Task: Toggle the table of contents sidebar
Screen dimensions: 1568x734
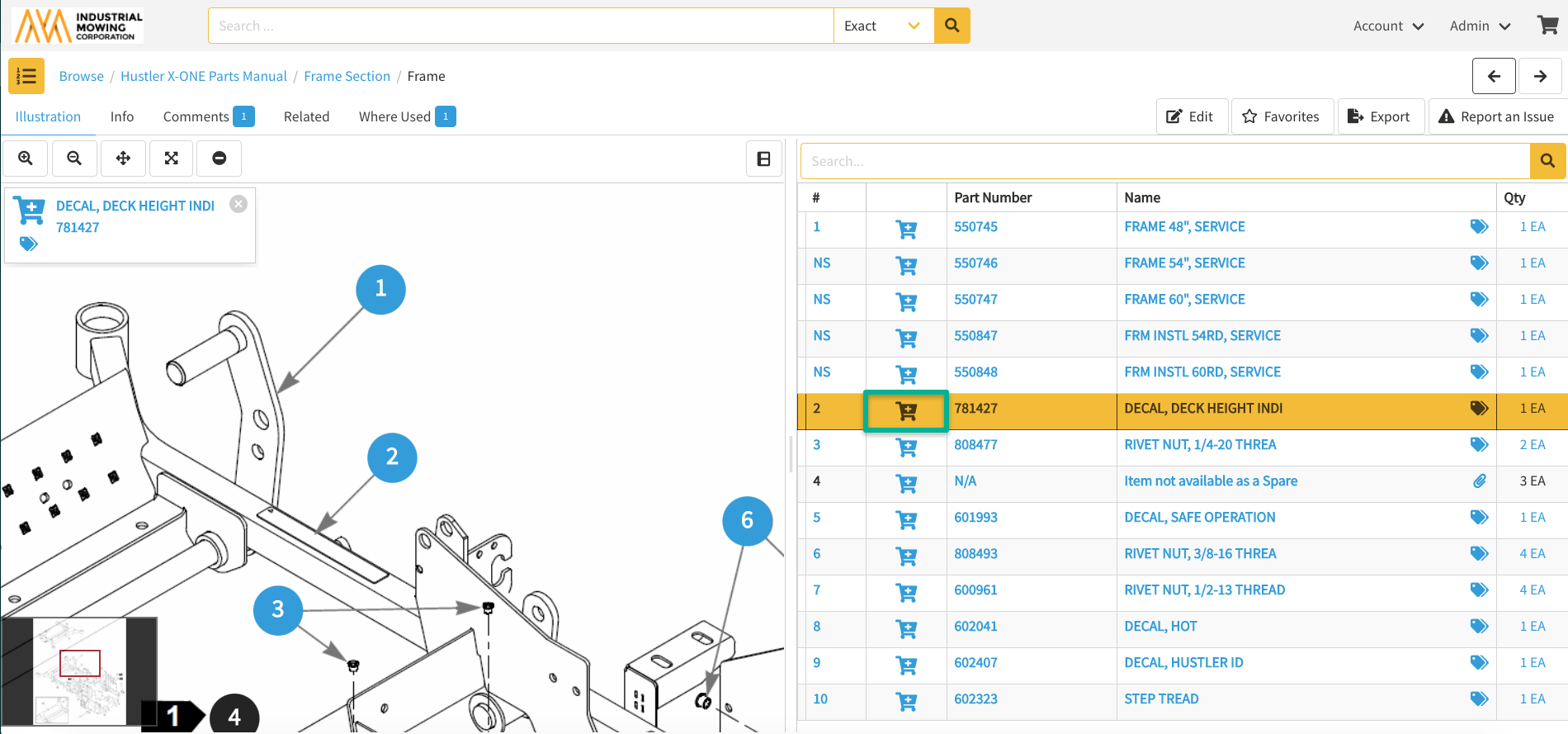Action: (26, 76)
